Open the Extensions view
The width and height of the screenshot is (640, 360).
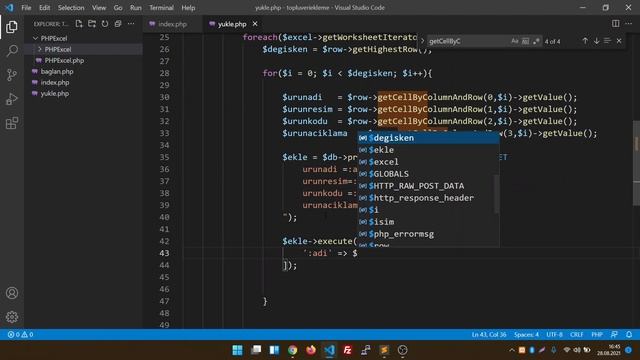pos(12,123)
